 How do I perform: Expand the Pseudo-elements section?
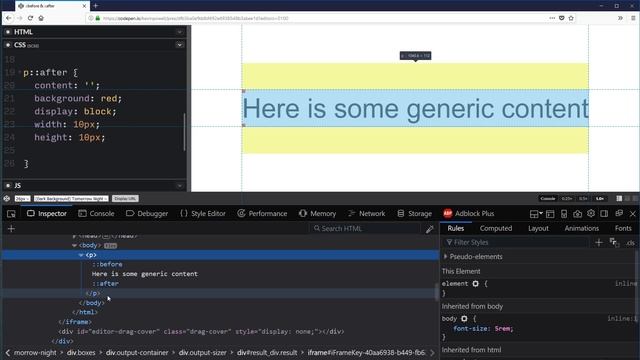click(x=445, y=257)
